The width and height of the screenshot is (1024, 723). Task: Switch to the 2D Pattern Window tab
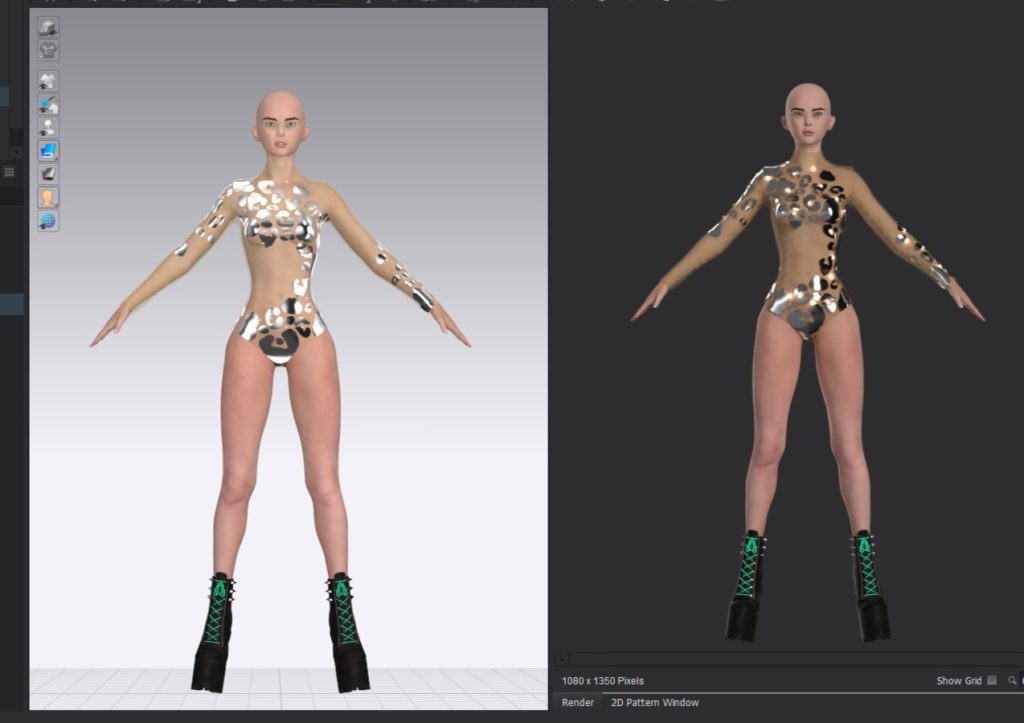pyautogui.click(x=654, y=703)
